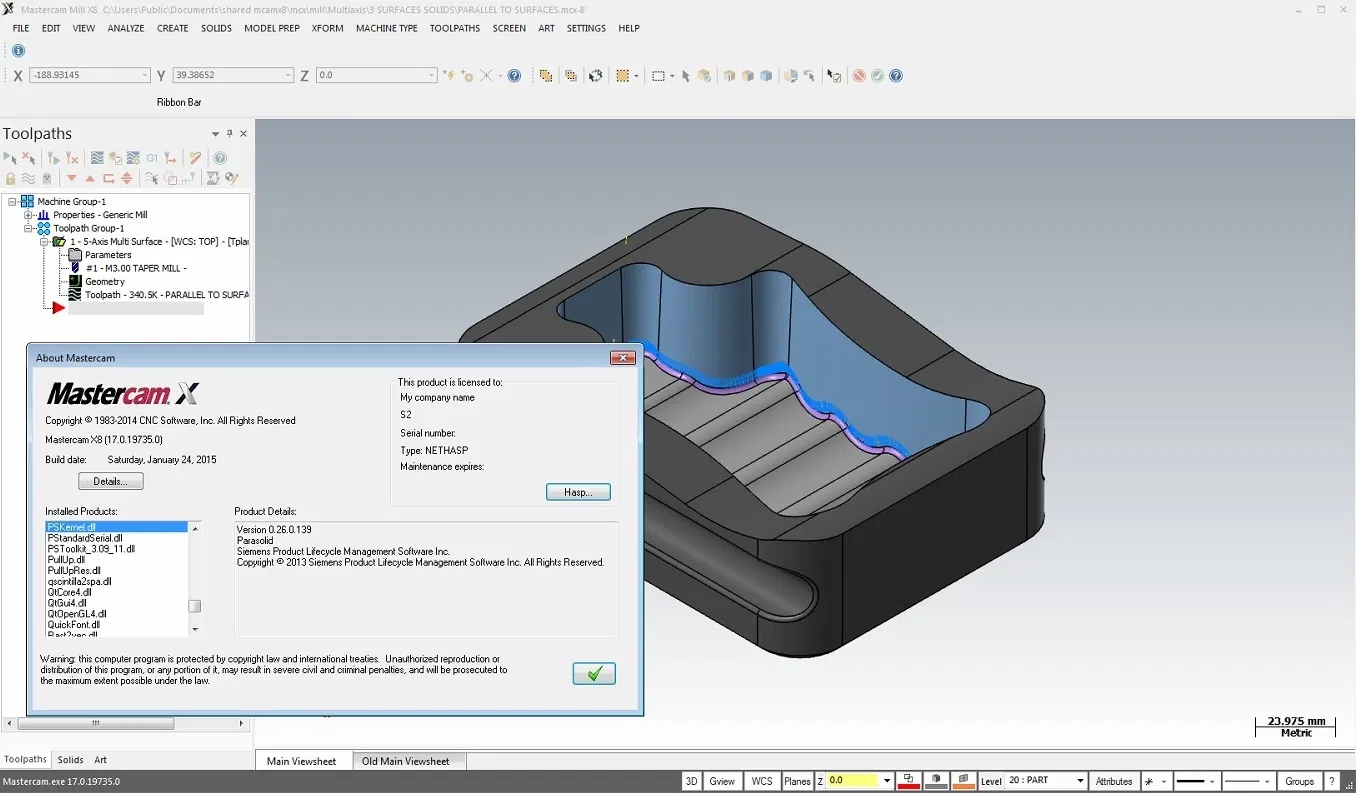Image resolution: width=1356 pixels, height=793 pixels.
Task: Confirm About dialog with green checkmark
Action: [x=594, y=674]
